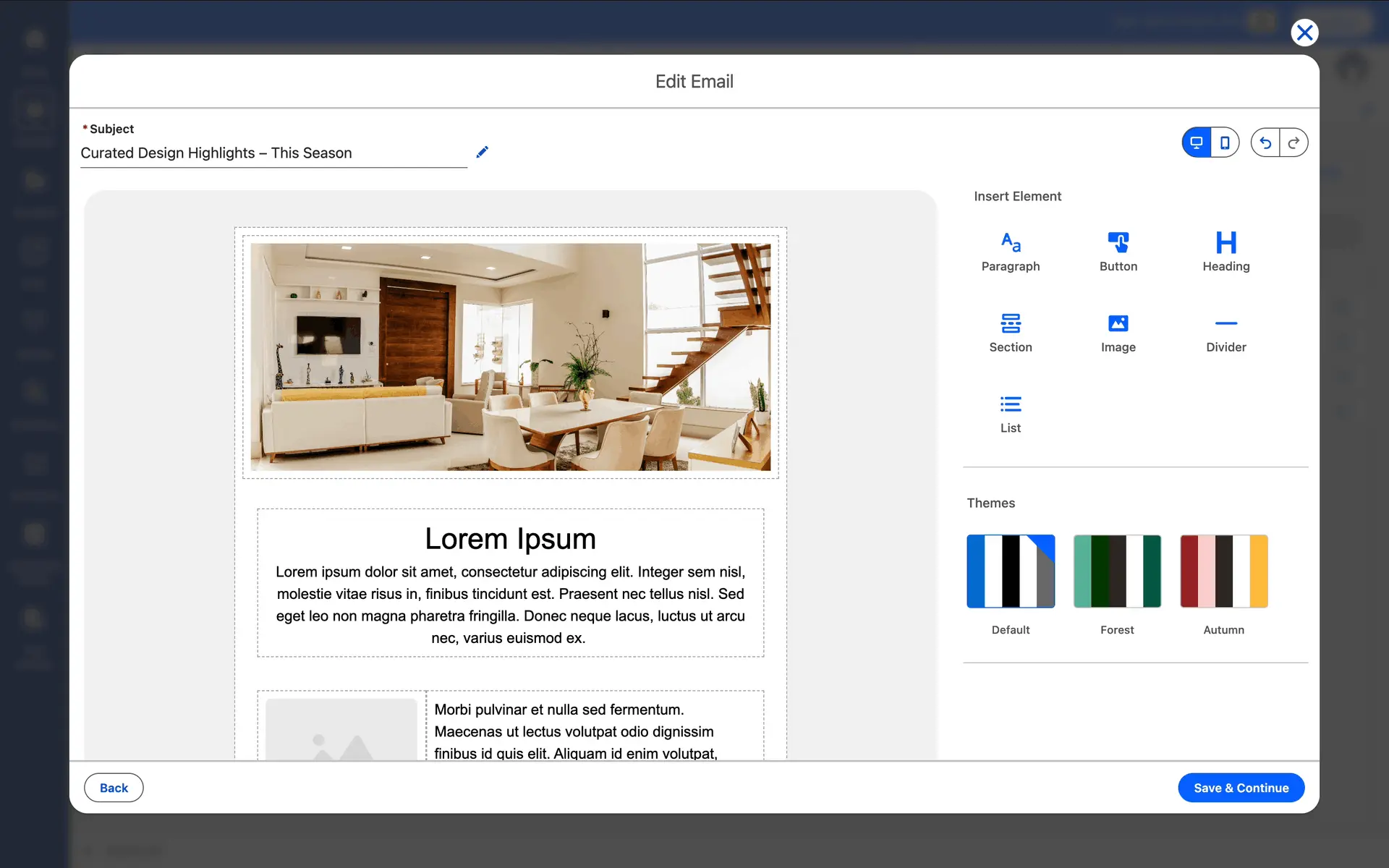Apply the Default theme swatch
Screen dimensions: 1389x868
(1010, 571)
